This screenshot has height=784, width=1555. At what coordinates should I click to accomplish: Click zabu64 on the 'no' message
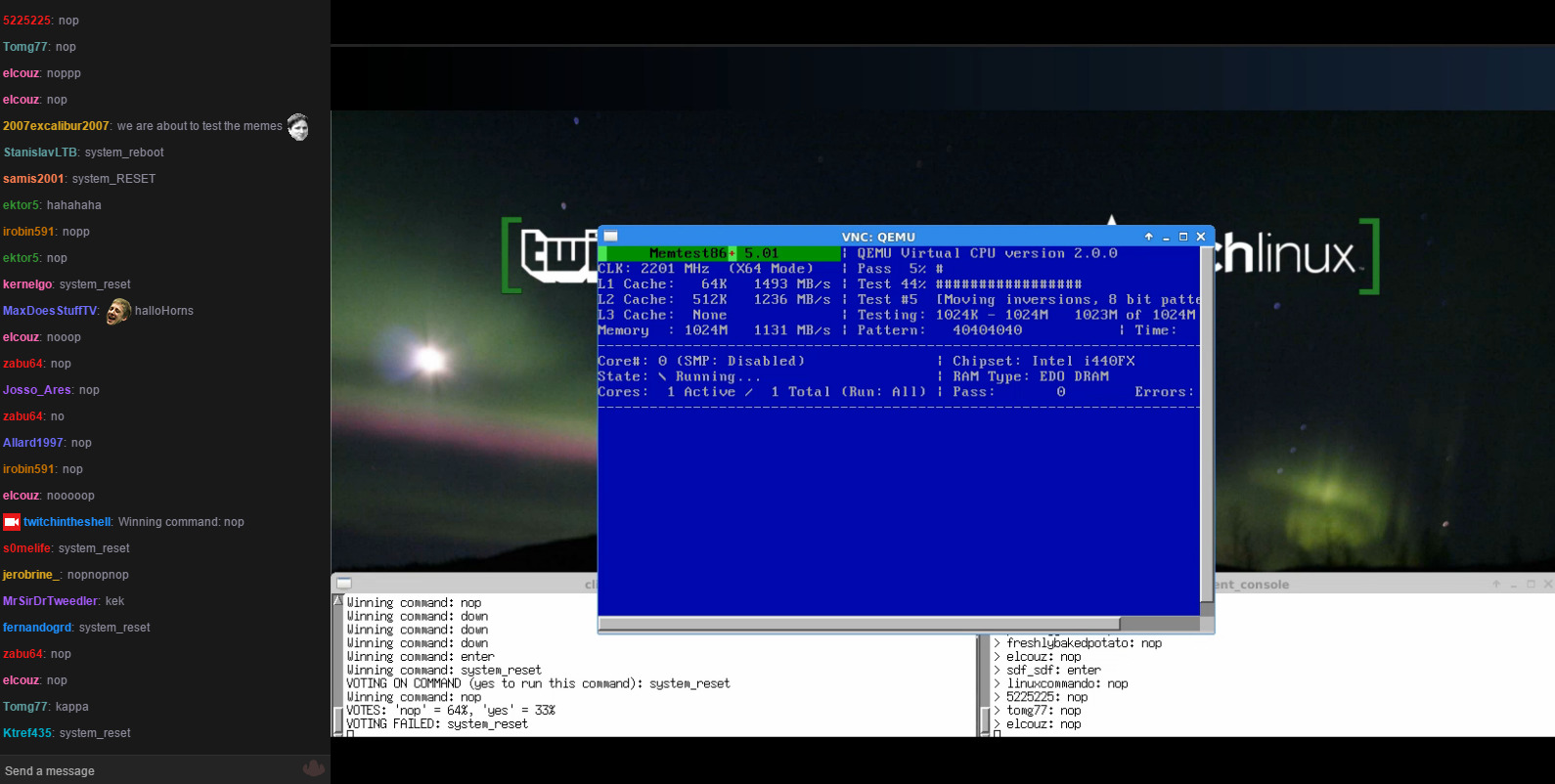click(x=23, y=416)
